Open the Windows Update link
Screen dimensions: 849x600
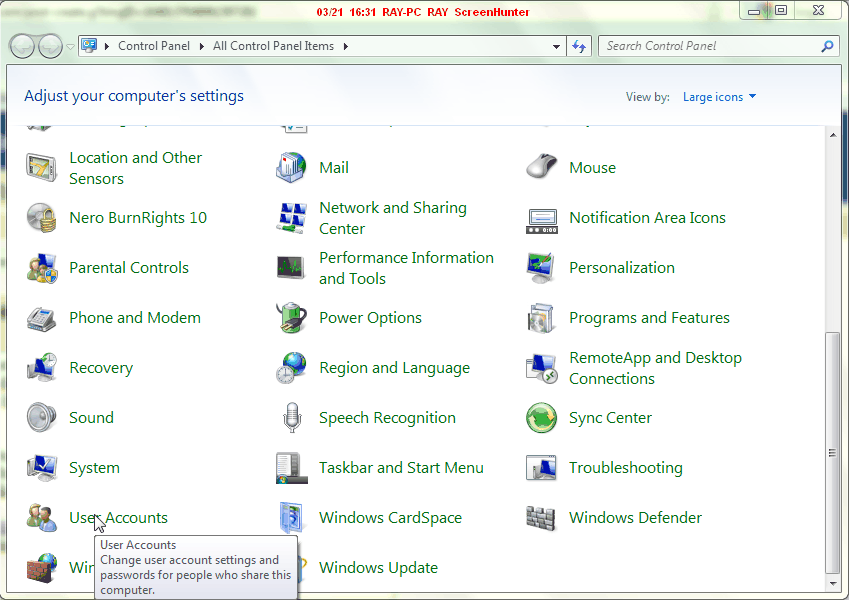pos(378,568)
